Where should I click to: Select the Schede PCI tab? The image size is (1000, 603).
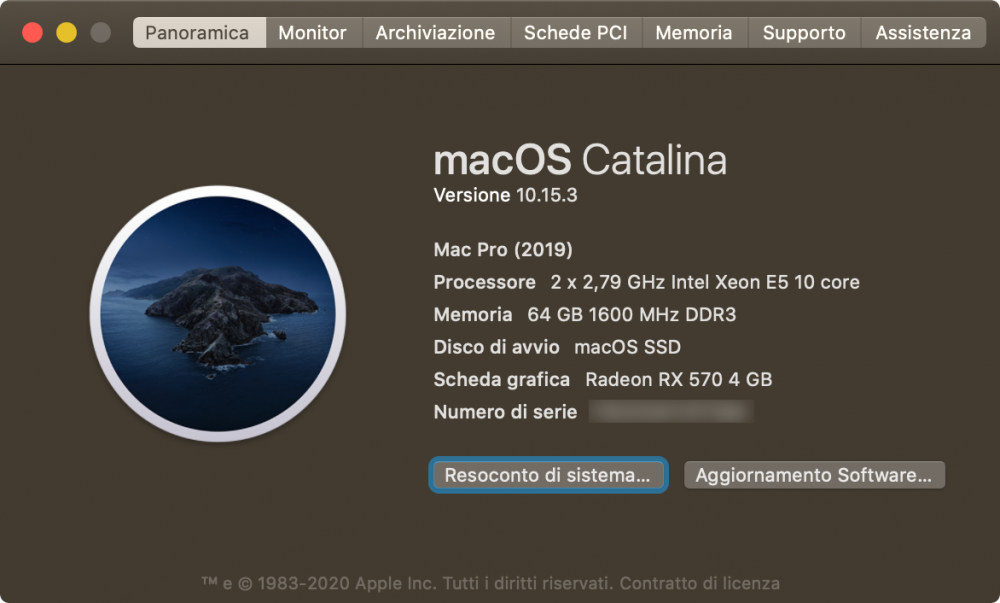click(x=576, y=33)
